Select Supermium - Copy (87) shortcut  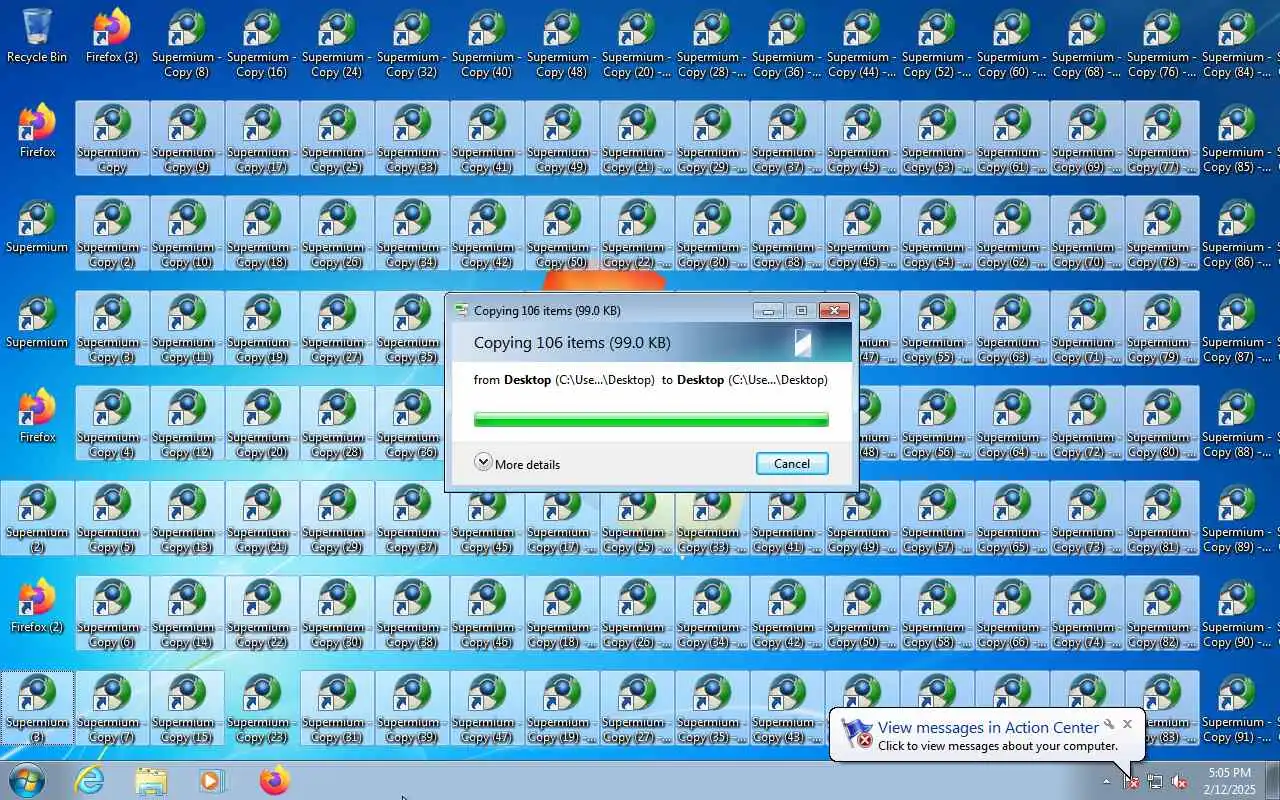coord(1237,328)
